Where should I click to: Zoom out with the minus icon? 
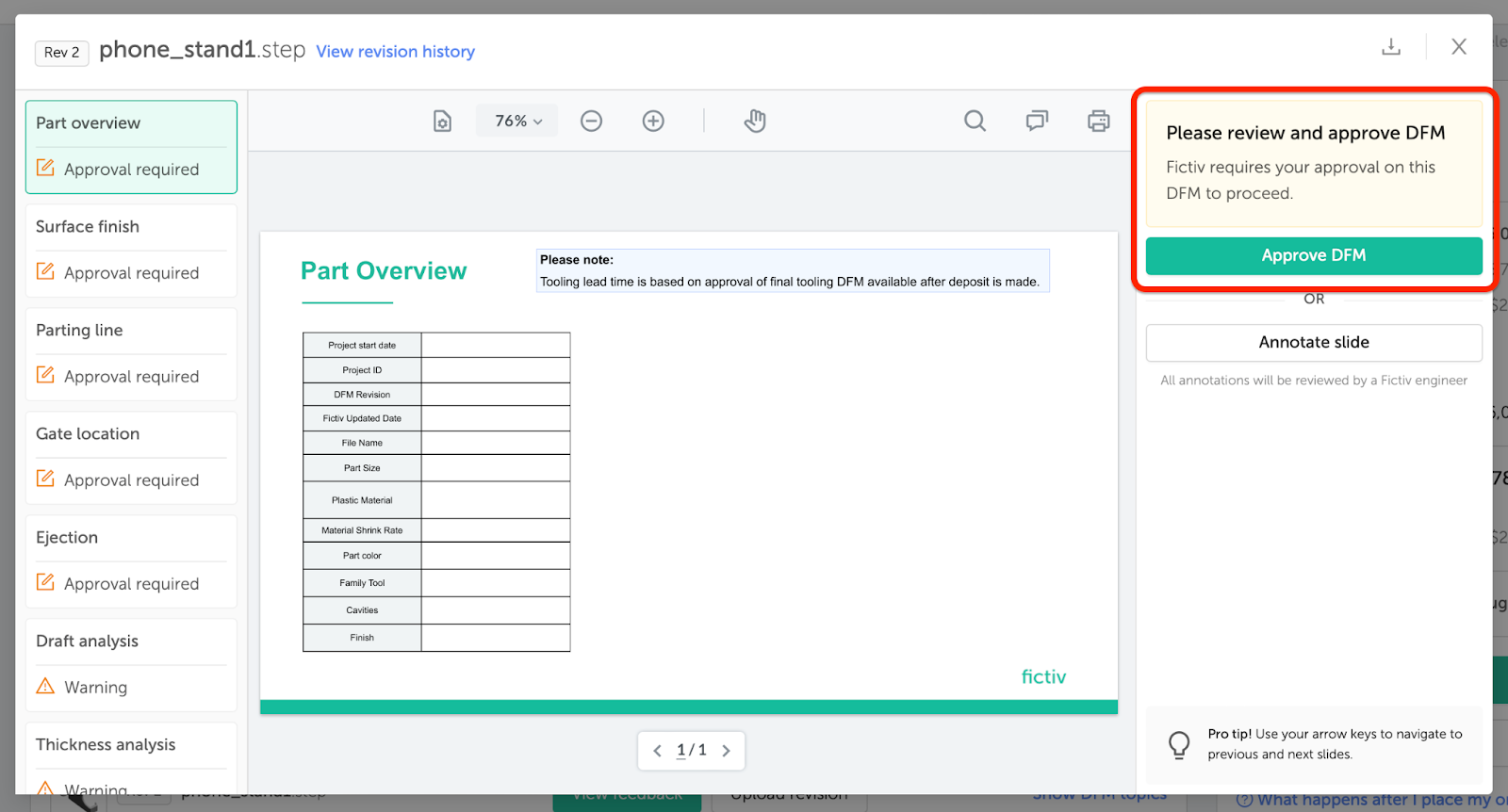tap(591, 121)
